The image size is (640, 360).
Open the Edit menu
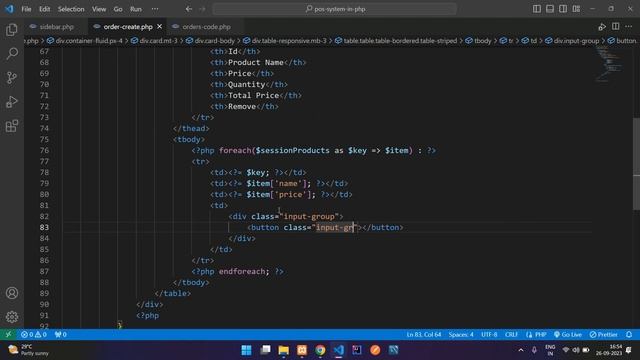pos(44,9)
